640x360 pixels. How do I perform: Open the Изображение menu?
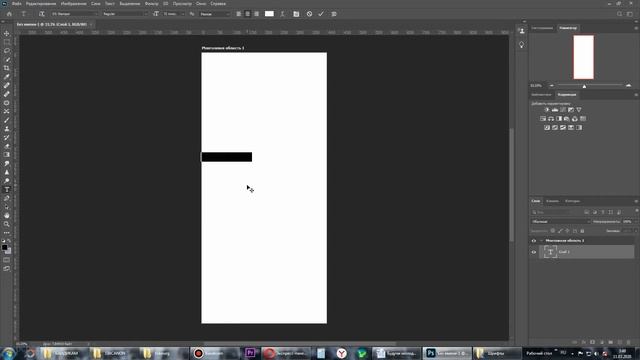coord(73,4)
